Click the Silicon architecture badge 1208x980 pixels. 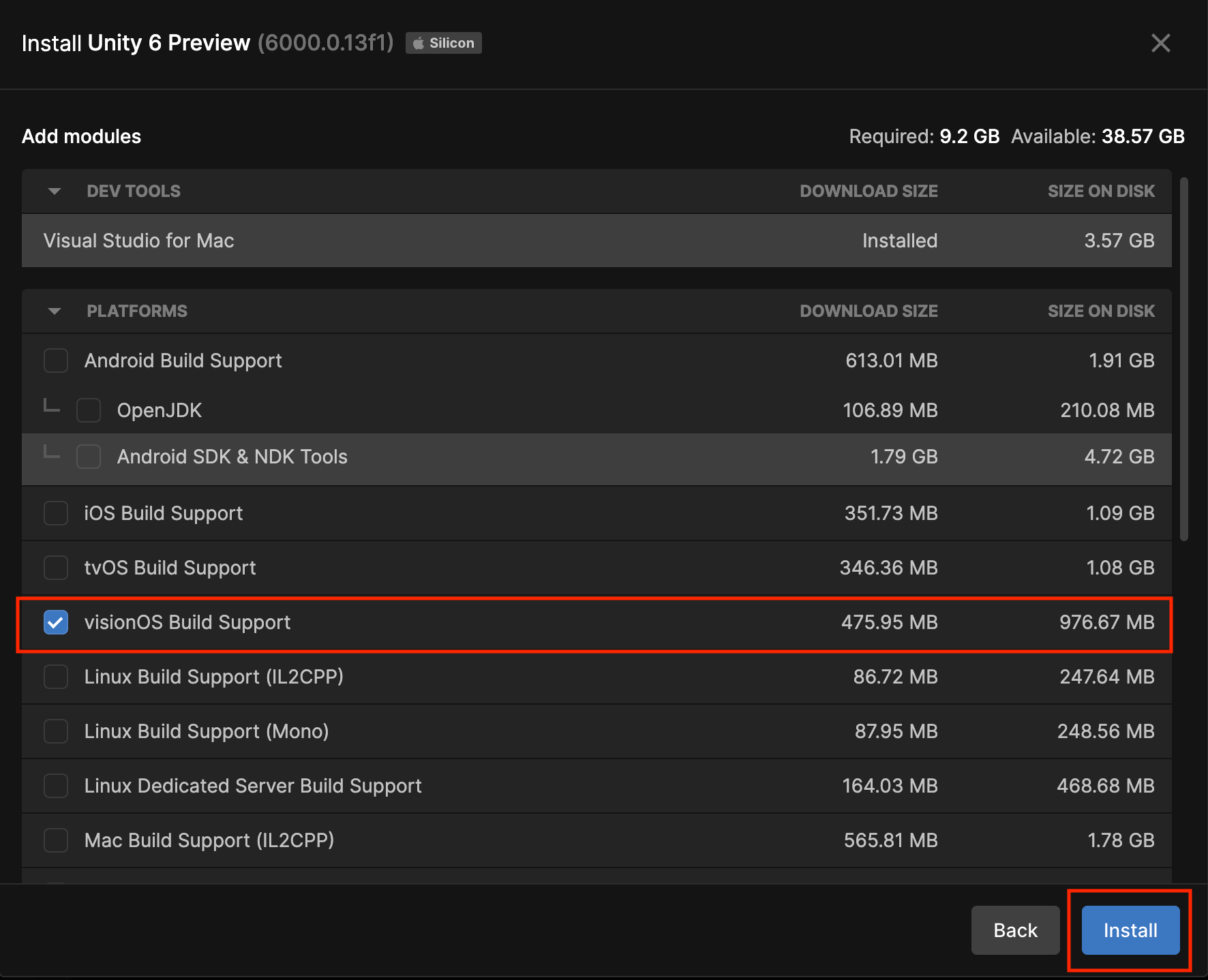click(x=444, y=43)
